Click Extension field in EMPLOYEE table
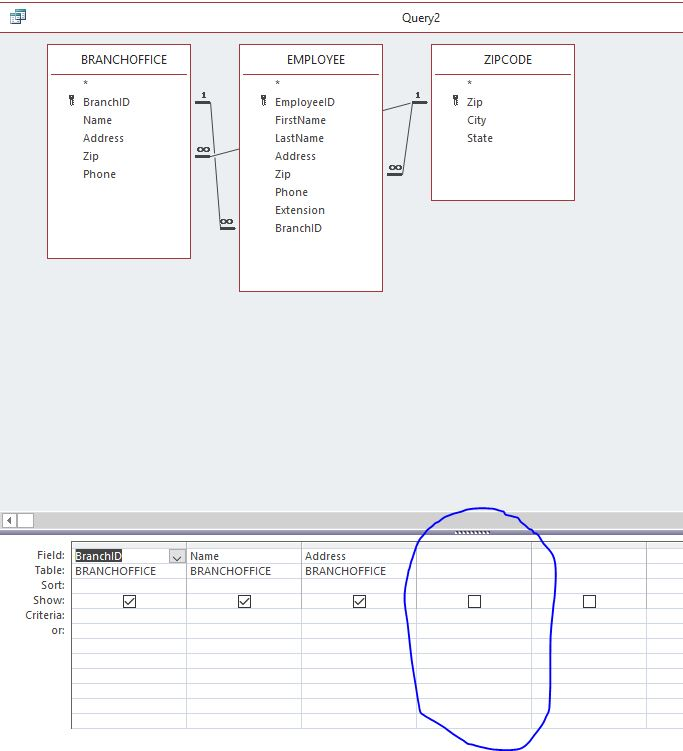The width and height of the screenshot is (683, 751). (300, 210)
